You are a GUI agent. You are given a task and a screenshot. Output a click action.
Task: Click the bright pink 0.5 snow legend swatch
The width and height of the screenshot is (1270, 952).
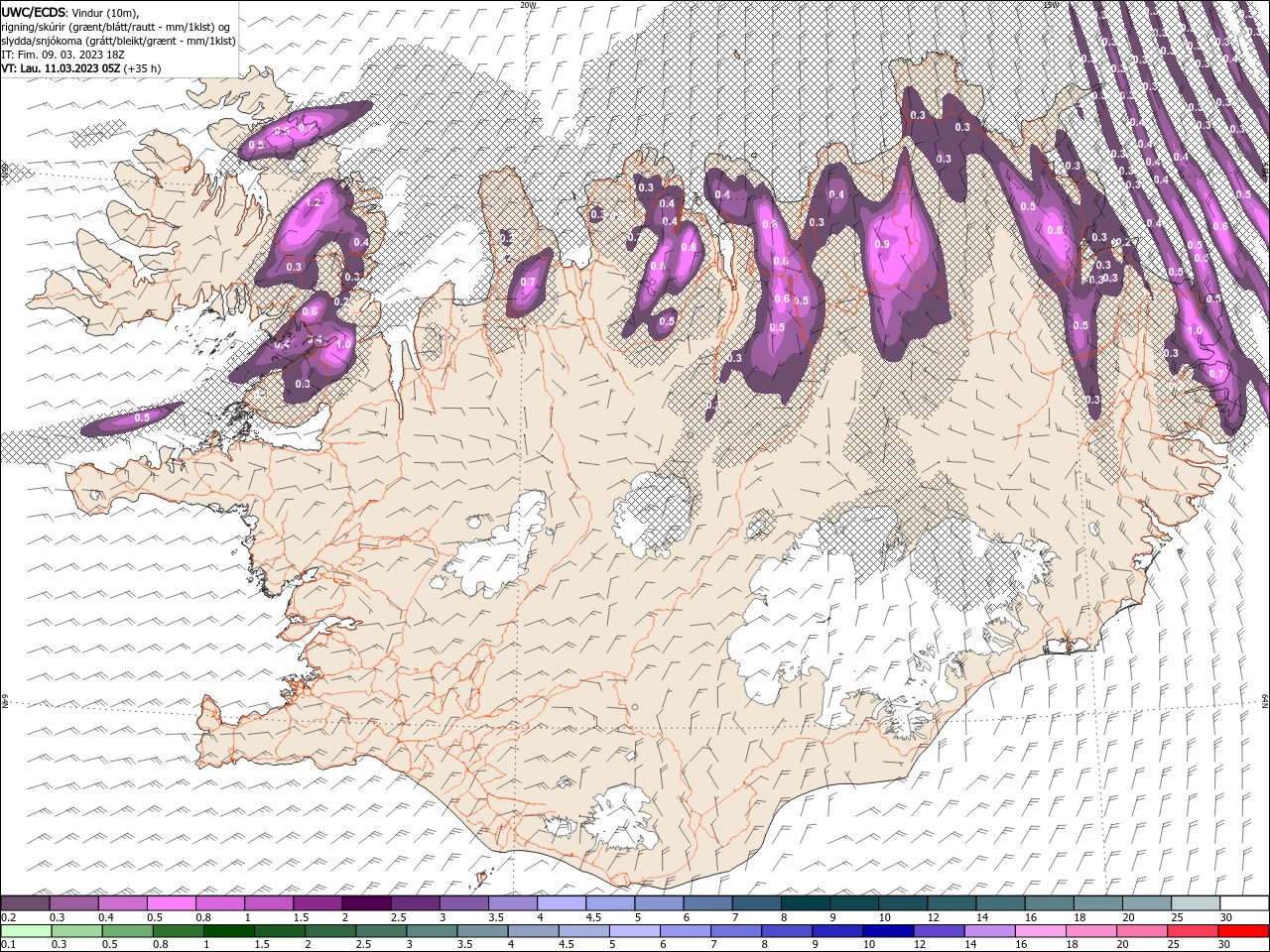(x=171, y=902)
